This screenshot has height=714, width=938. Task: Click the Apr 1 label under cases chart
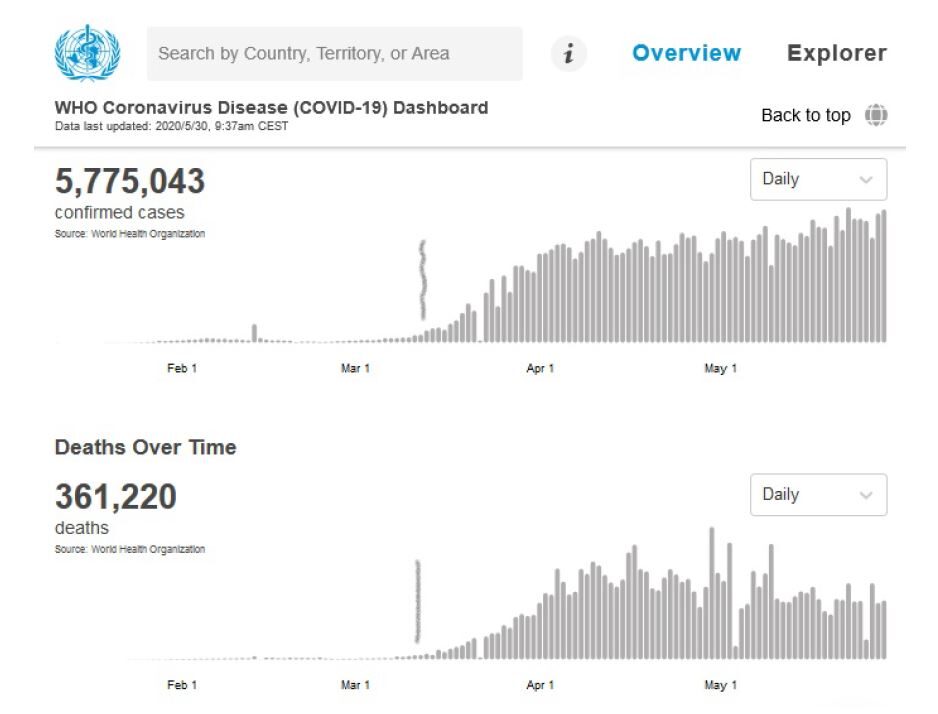pyautogui.click(x=540, y=368)
